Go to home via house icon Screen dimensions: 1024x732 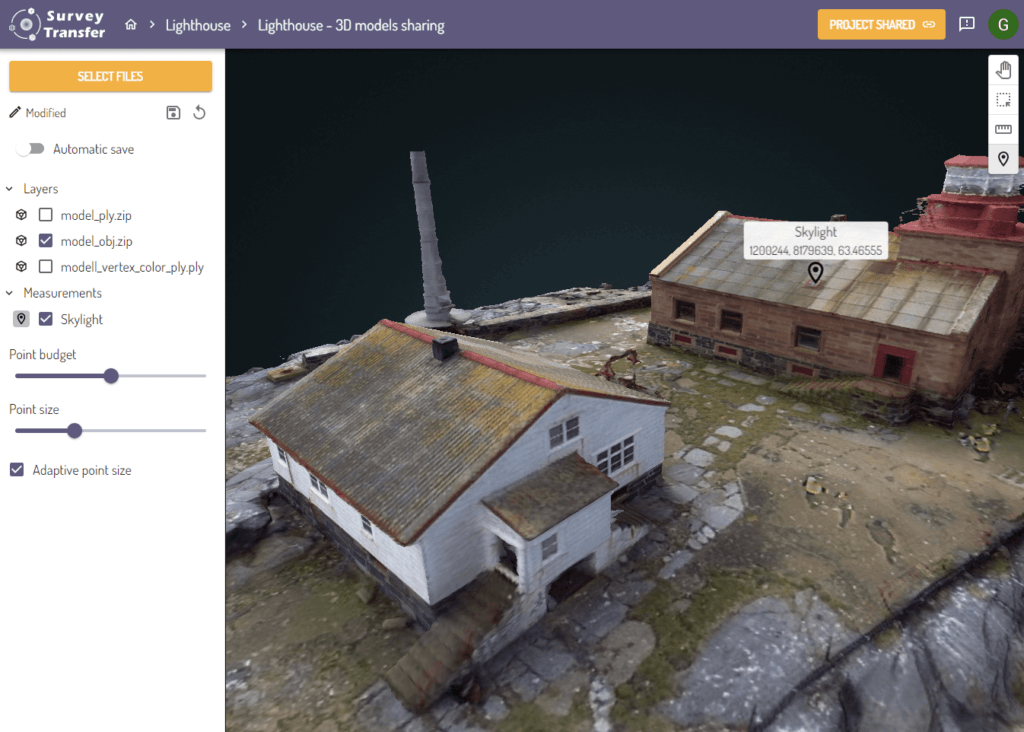pyautogui.click(x=131, y=25)
